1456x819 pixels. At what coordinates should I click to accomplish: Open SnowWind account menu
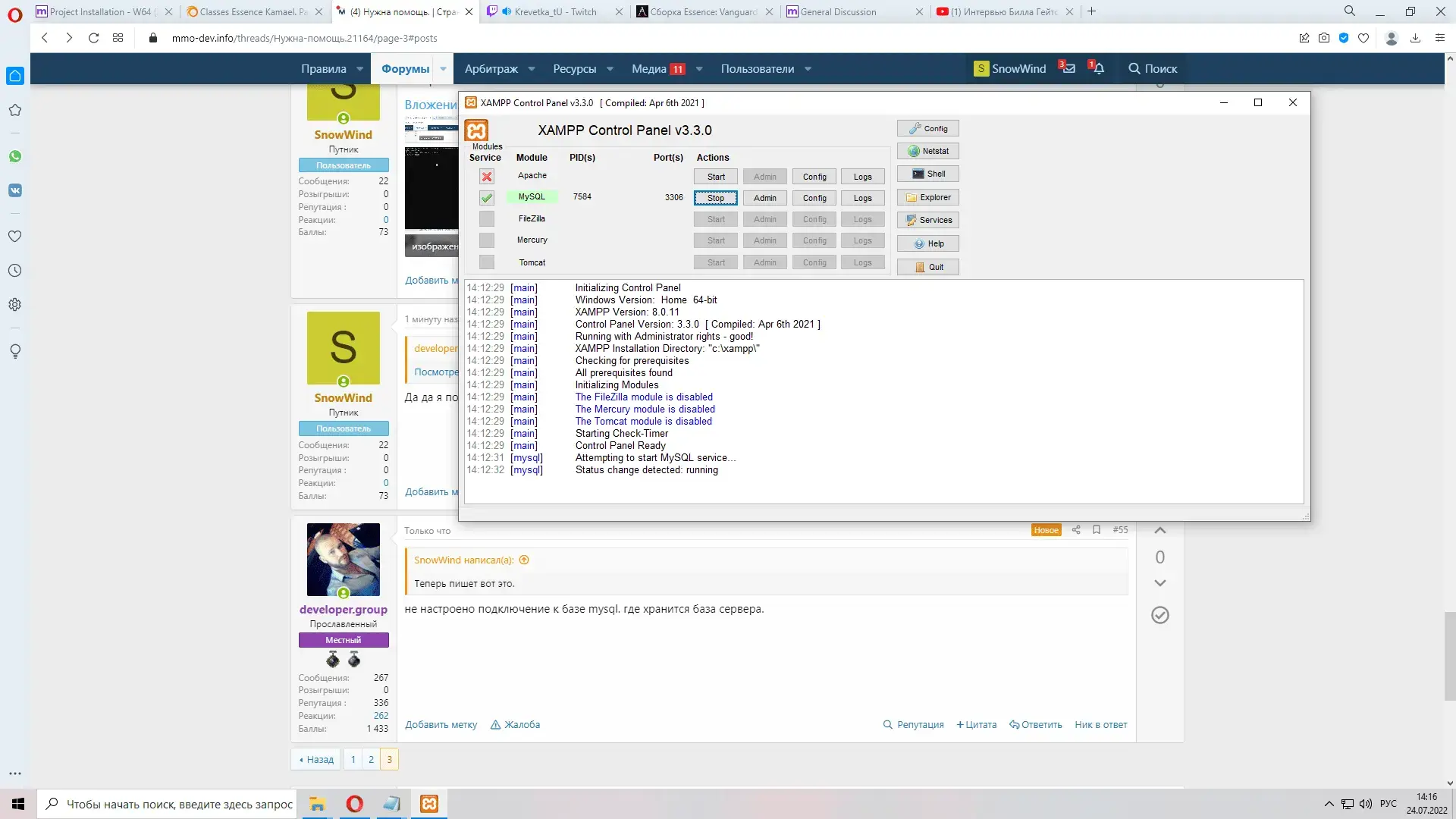[1009, 69]
